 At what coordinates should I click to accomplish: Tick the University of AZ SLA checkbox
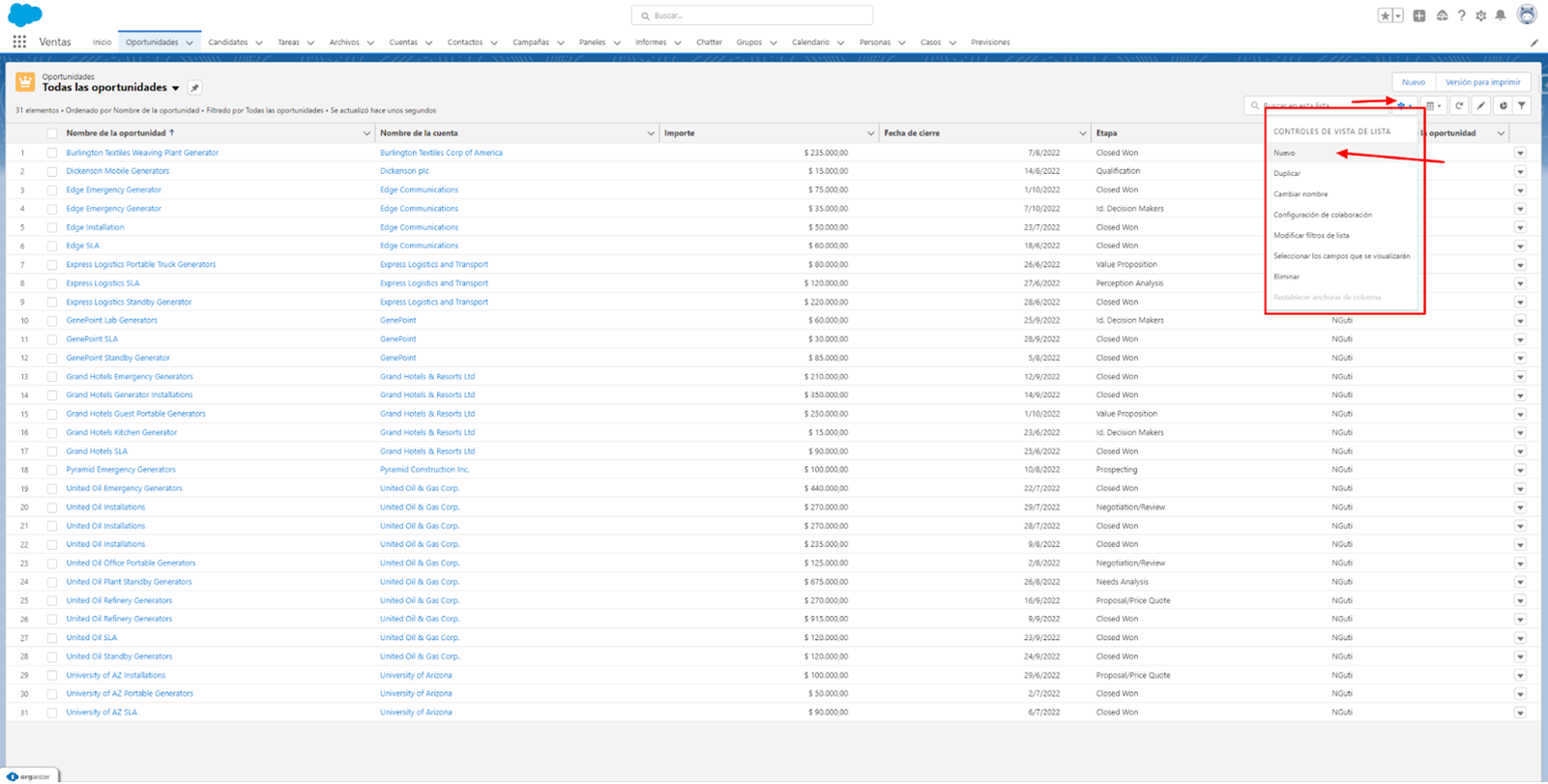[x=52, y=712]
